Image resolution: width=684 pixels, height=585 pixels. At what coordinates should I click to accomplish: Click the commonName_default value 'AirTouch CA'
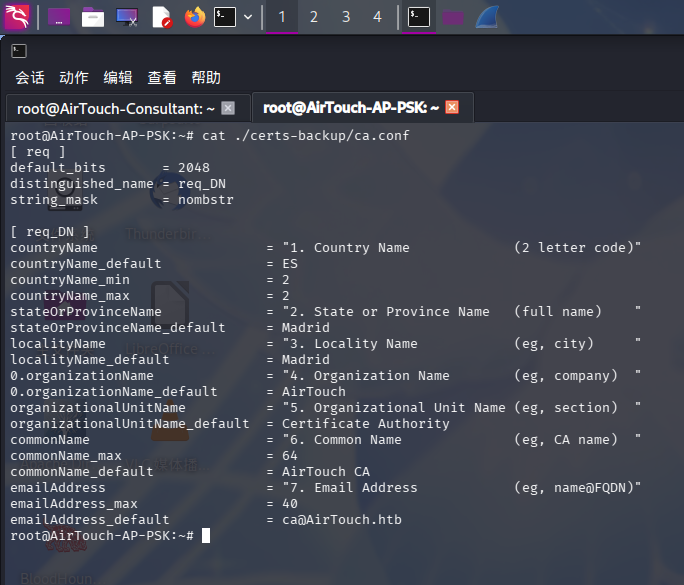(326, 472)
